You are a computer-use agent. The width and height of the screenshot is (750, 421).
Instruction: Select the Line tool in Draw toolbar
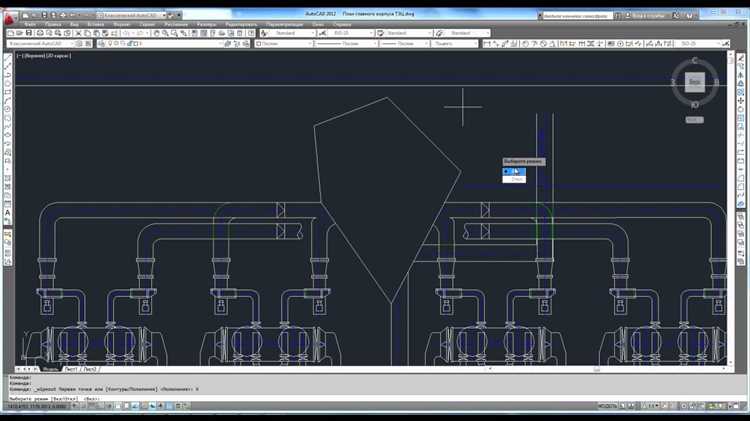(x=8, y=58)
